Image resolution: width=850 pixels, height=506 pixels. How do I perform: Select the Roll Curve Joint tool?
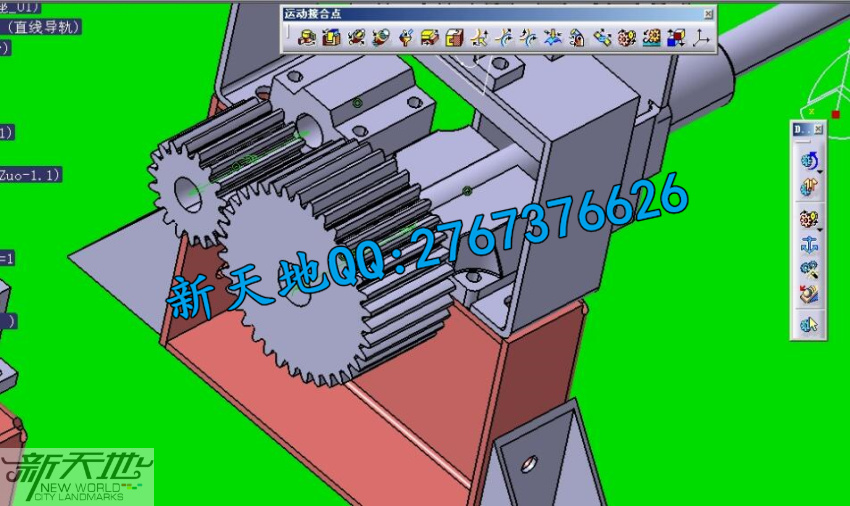pyautogui.click(x=528, y=37)
